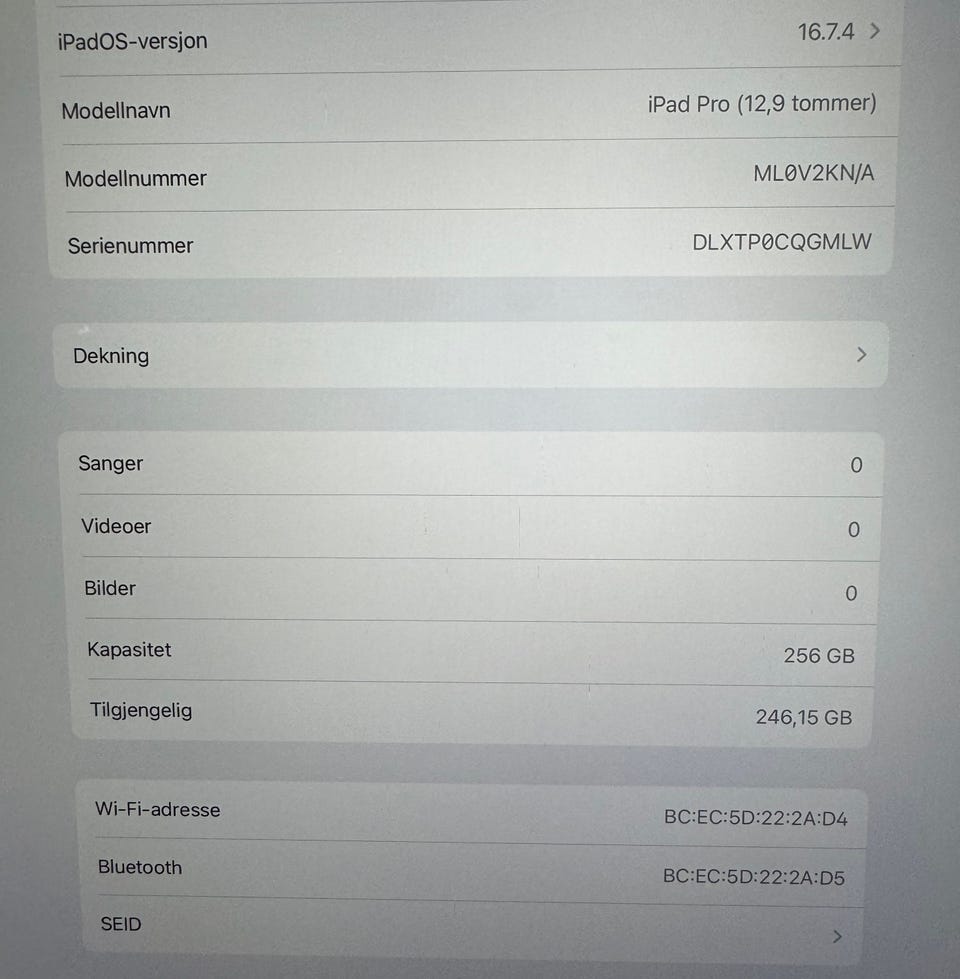Tap the Bilder row label
Viewport: 960px width, 979px height.
click(110, 588)
